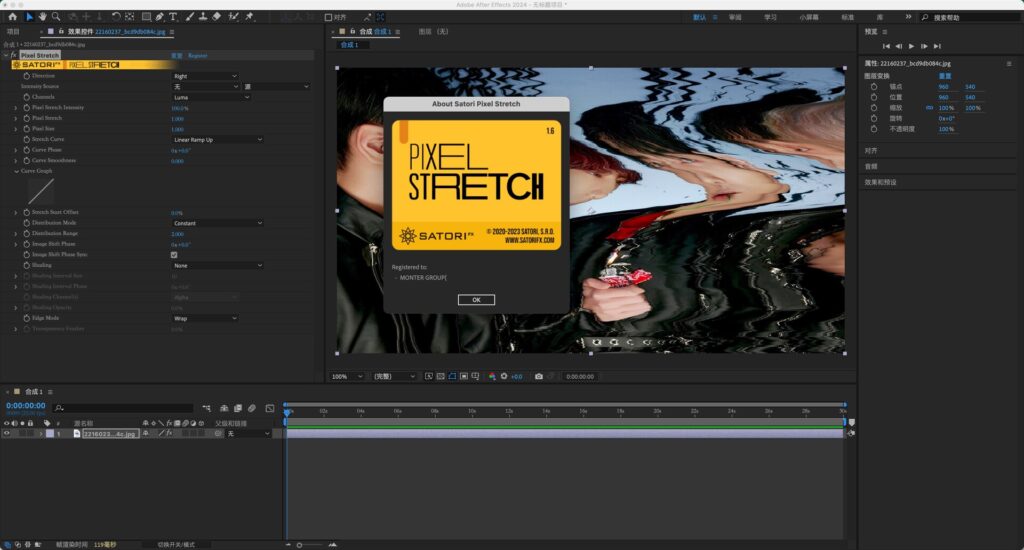Viewport: 1024px width, 550px height.
Task: Click OK in About Satori Pixel Stretch dialog
Action: pyautogui.click(x=476, y=300)
